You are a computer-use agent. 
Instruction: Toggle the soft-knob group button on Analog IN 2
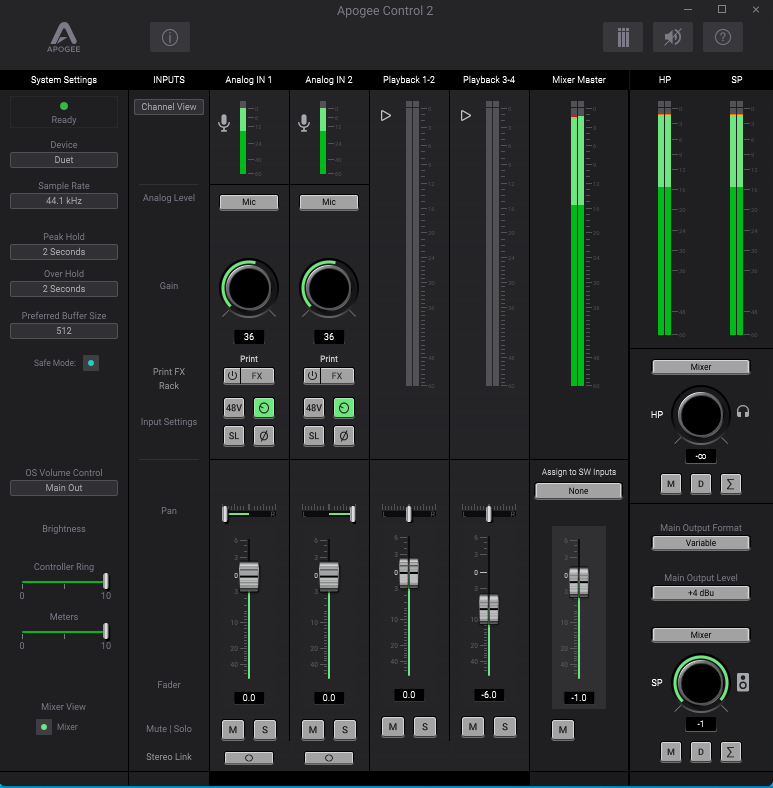tap(344, 408)
